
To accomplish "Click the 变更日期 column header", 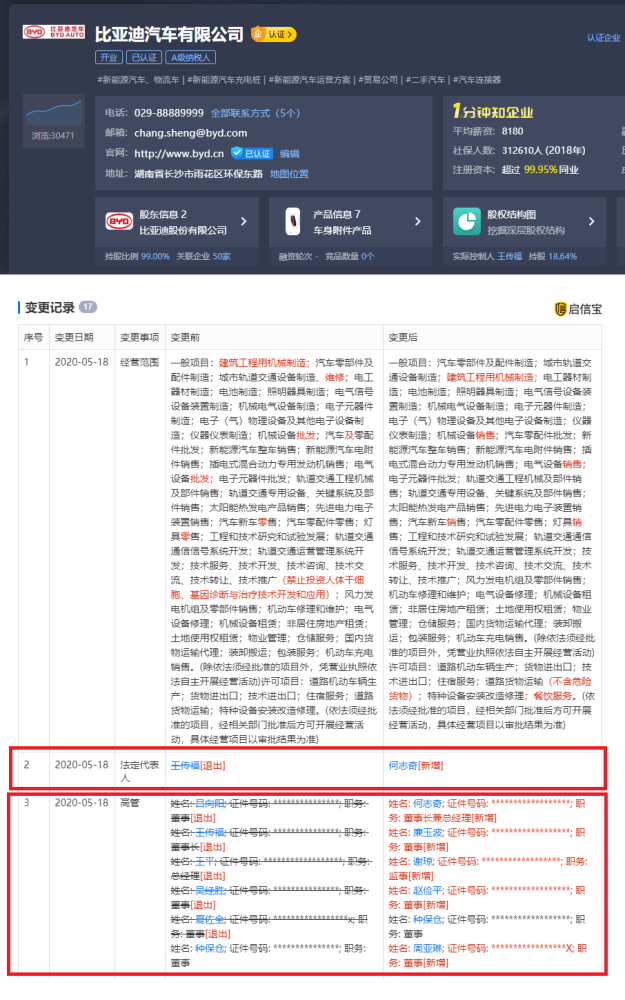I will [74, 337].
